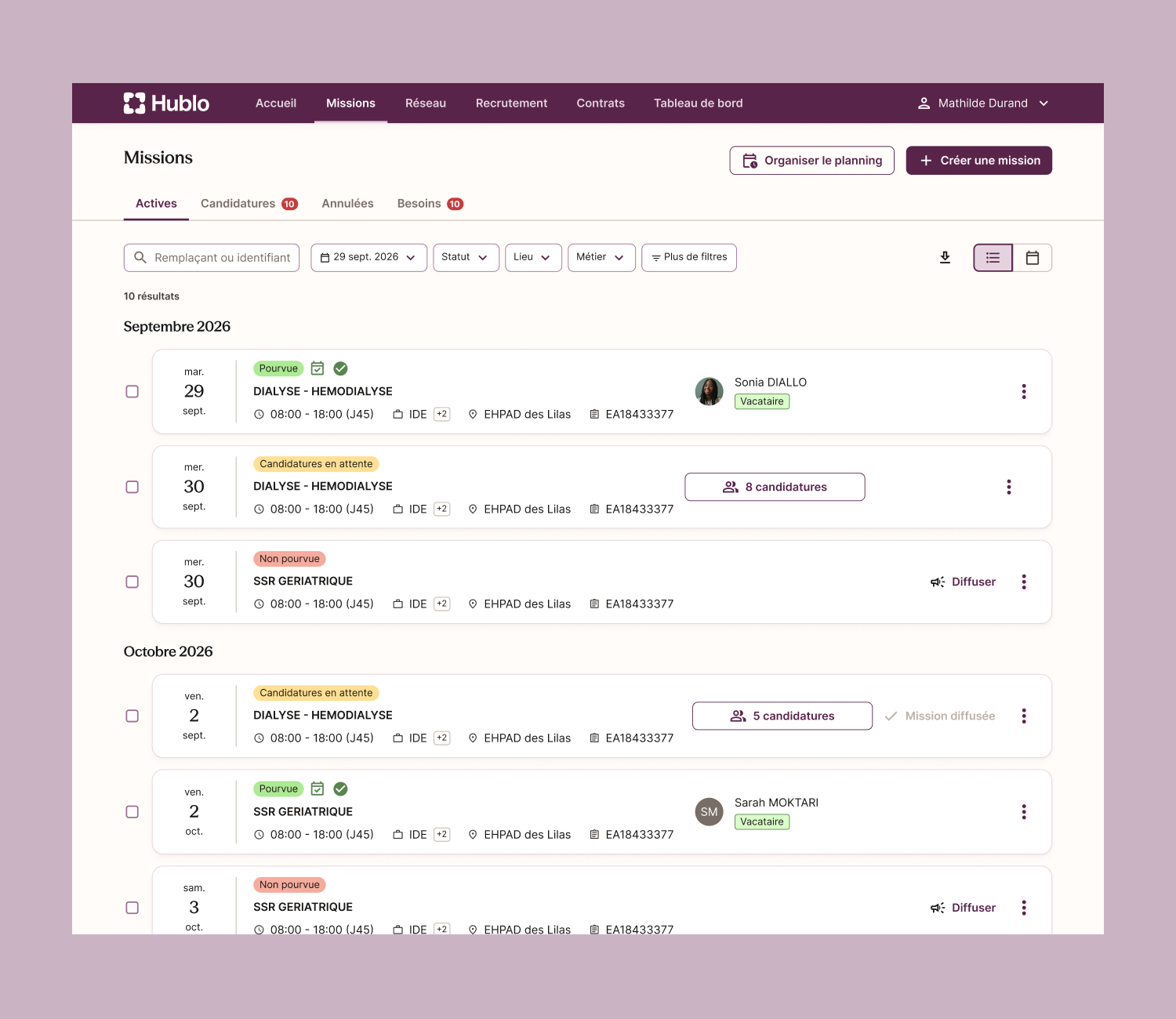Image resolution: width=1176 pixels, height=1019 pixels.
Task: Open the 29 sept. 2026 date filter
Action: pyautogui.click(x=368, y=258)
